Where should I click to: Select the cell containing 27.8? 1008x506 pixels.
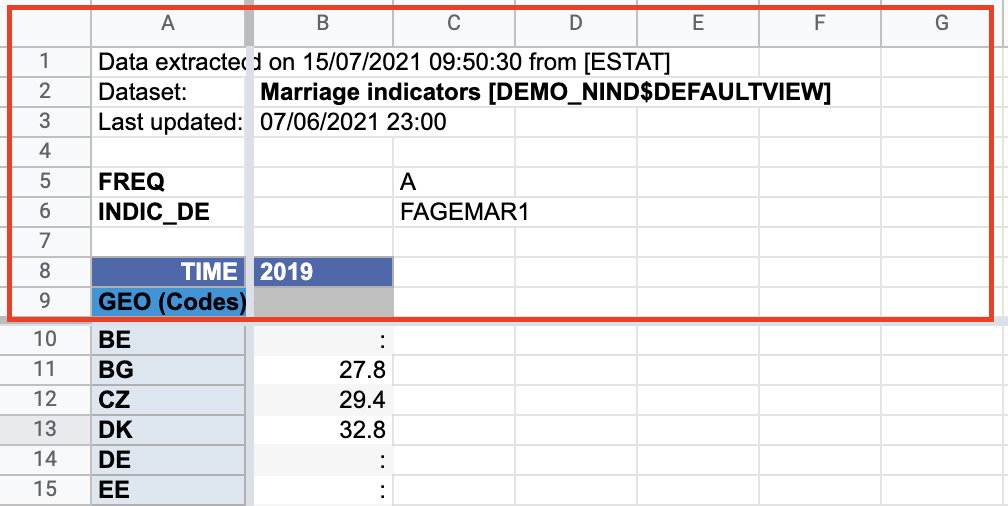coord(323,370)
